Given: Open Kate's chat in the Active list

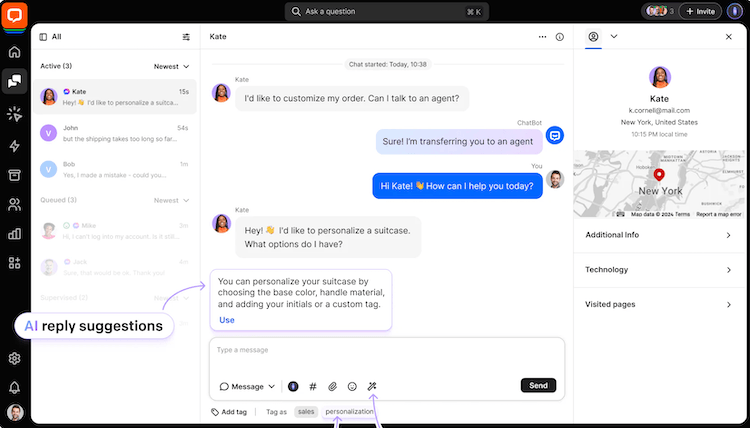Looking at the screenshot, I should click(x=115, y=97).
